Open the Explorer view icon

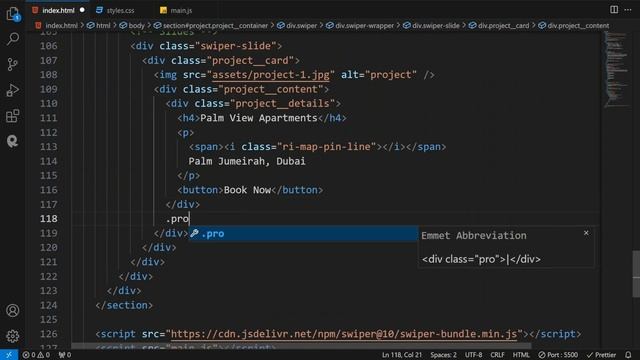point(13,14)
